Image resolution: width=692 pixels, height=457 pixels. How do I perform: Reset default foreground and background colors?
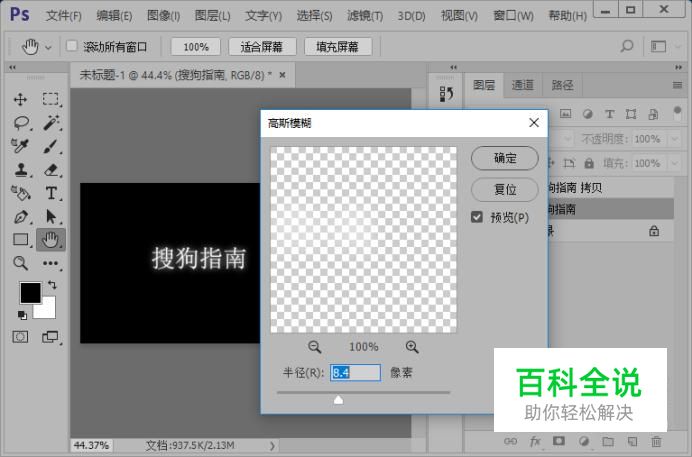[x=22, y=315]
